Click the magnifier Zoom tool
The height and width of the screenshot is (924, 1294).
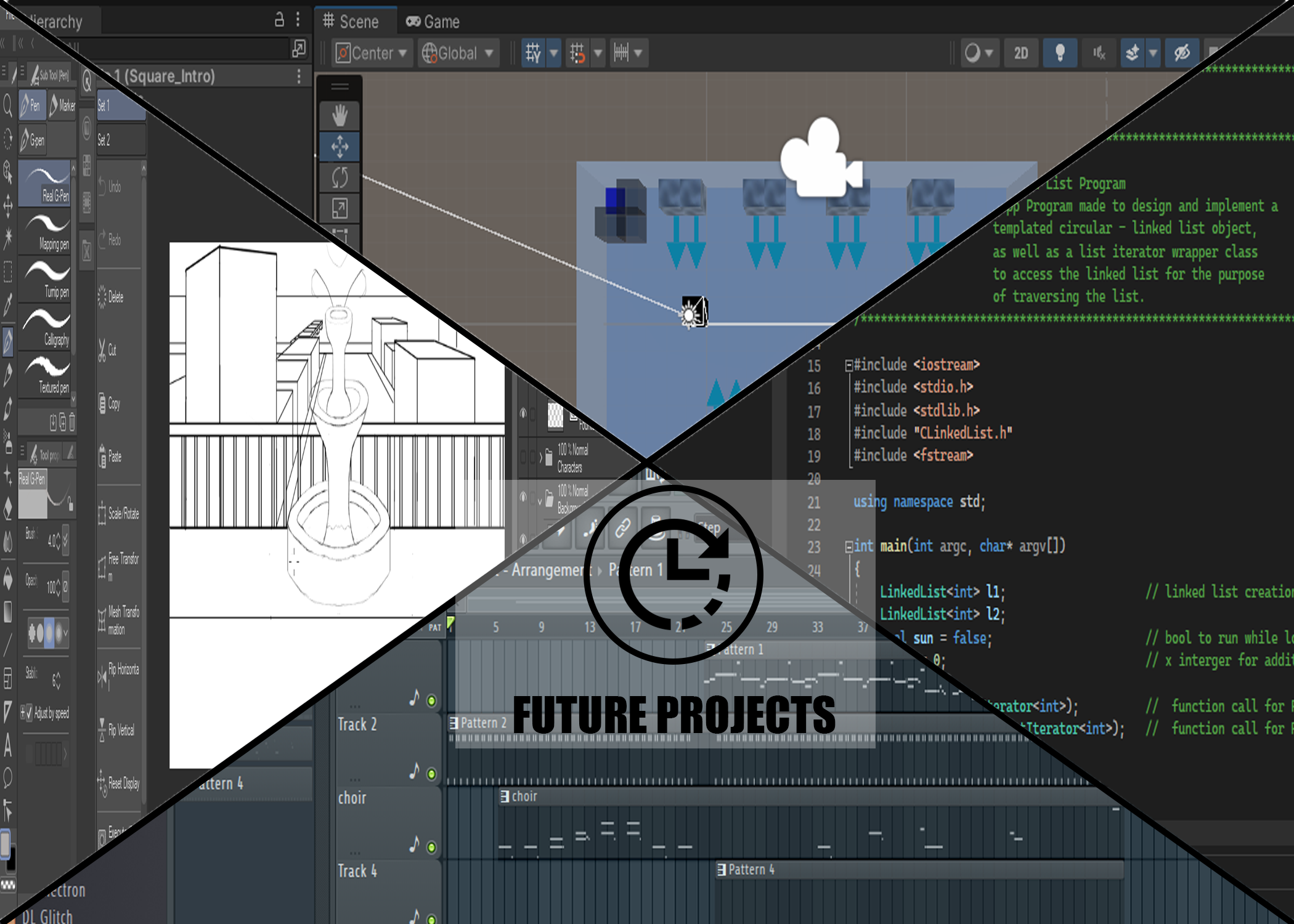[8, 106]
